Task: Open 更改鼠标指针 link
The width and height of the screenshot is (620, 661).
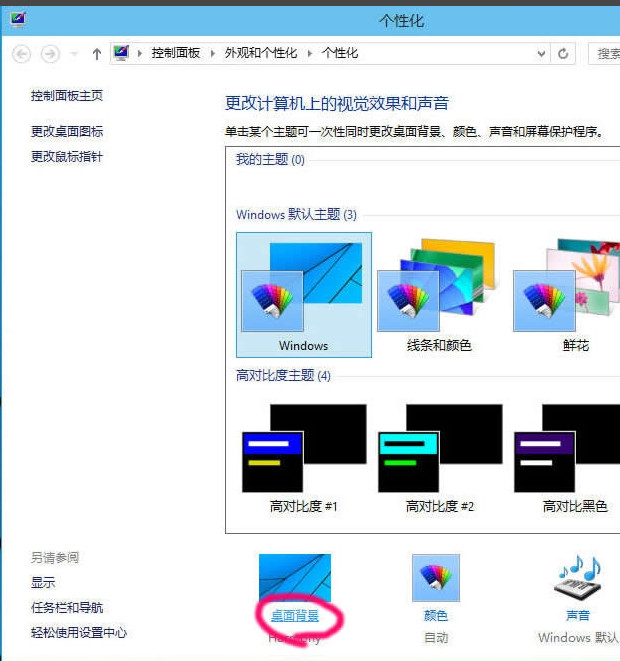Action: [67, 157]
